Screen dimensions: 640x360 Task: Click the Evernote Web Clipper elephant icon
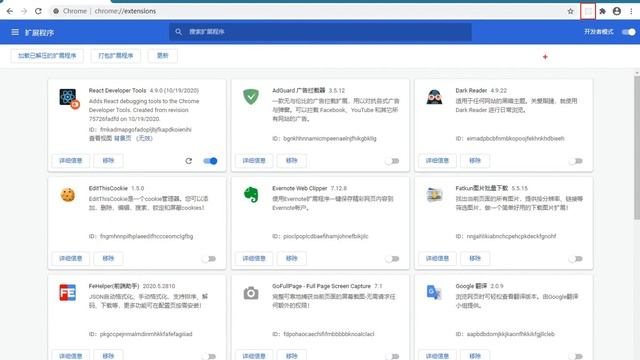point(251,195)
